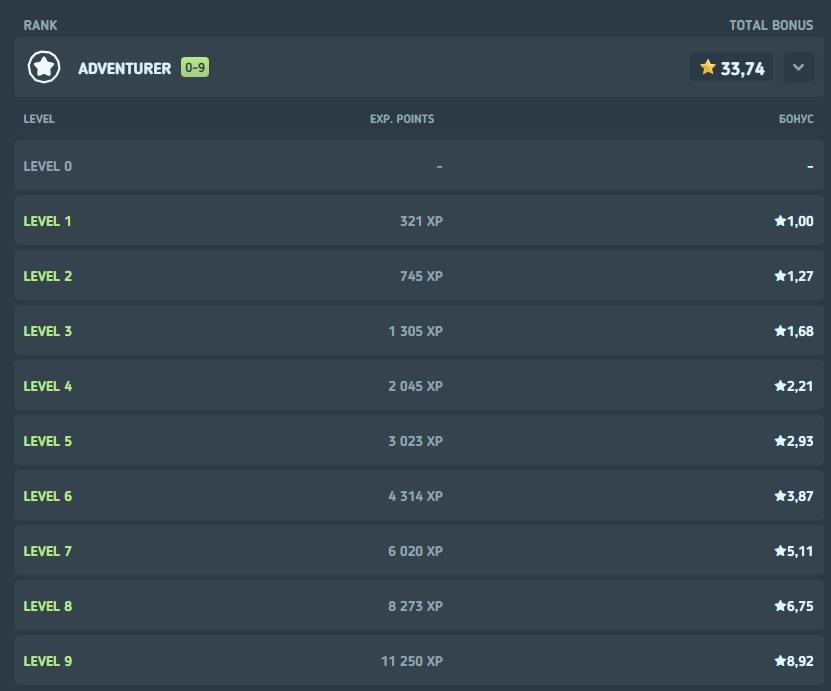Screen dimensions: 831x691
Task: Click the gold star in total bonus
Action: (708, 67)
